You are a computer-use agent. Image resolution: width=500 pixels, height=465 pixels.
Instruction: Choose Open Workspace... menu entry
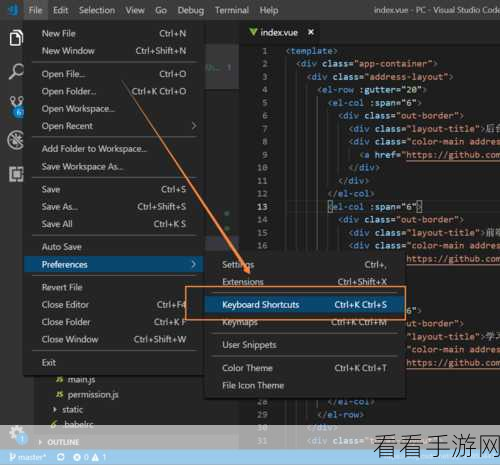coord(114,109)
